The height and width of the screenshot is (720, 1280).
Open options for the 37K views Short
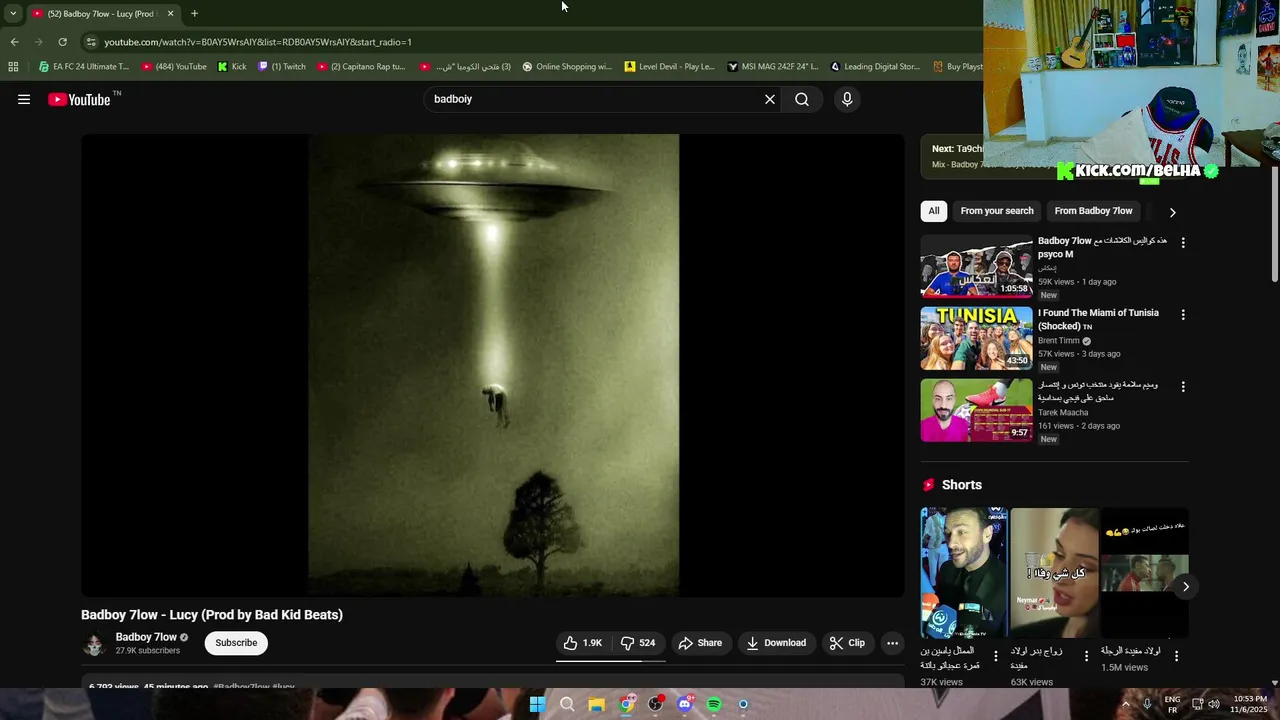pos(995,657)
